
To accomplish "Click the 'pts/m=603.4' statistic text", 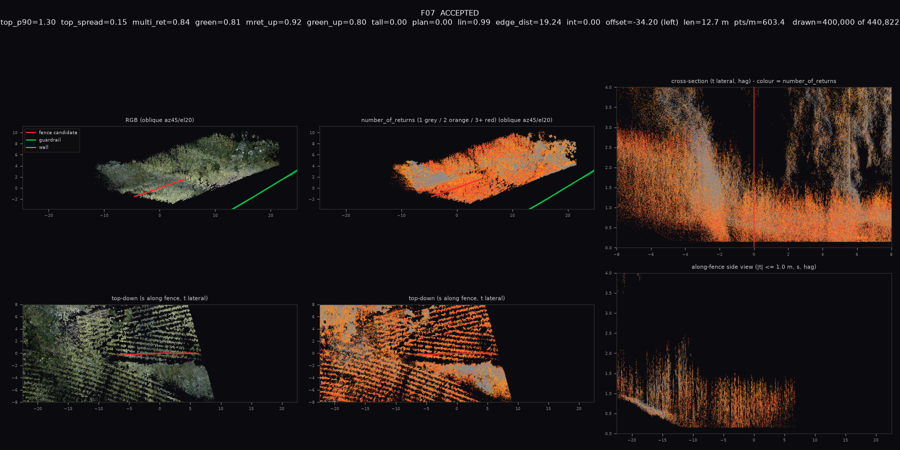I will point(760,22).
